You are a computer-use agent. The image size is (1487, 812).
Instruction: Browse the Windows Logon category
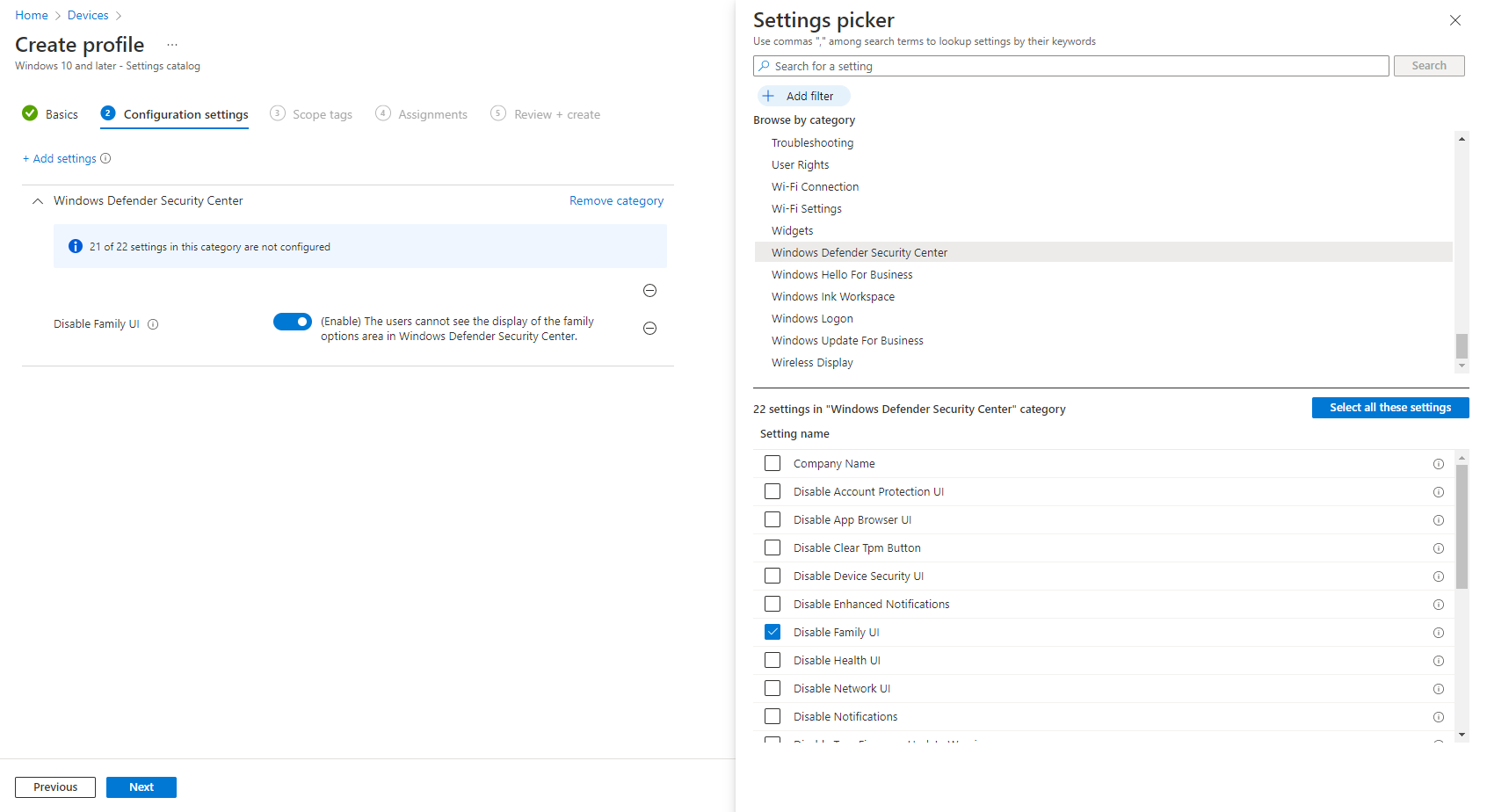(812, 318)
